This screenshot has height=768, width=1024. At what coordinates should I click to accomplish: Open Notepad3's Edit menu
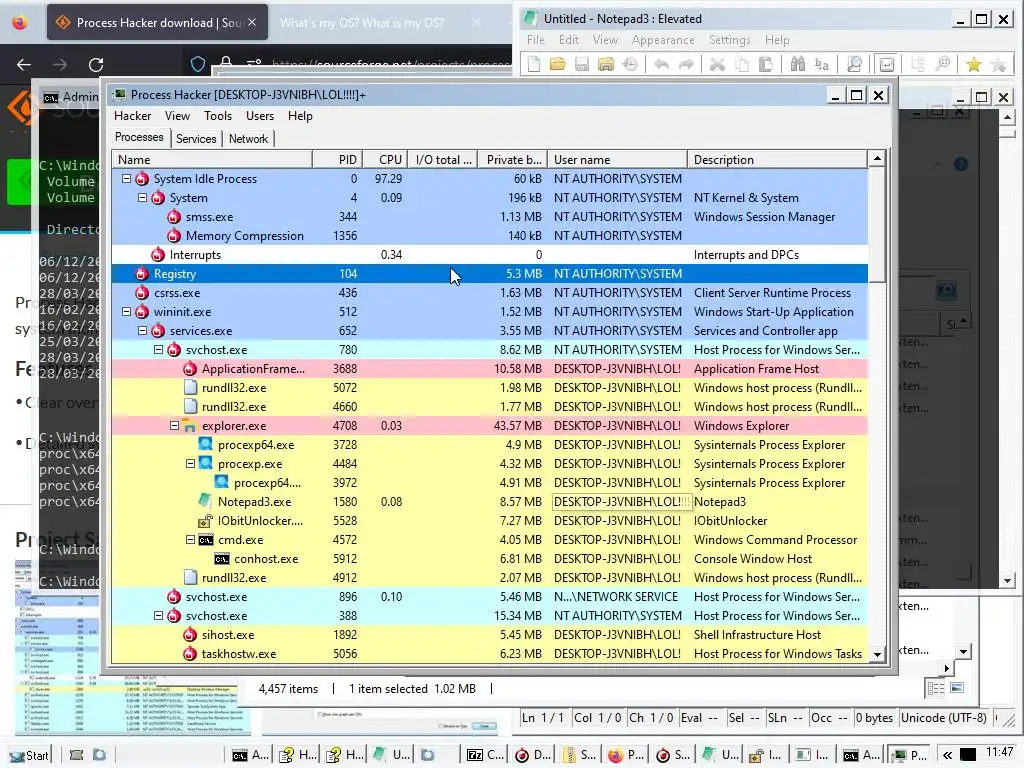coord(569,40)
